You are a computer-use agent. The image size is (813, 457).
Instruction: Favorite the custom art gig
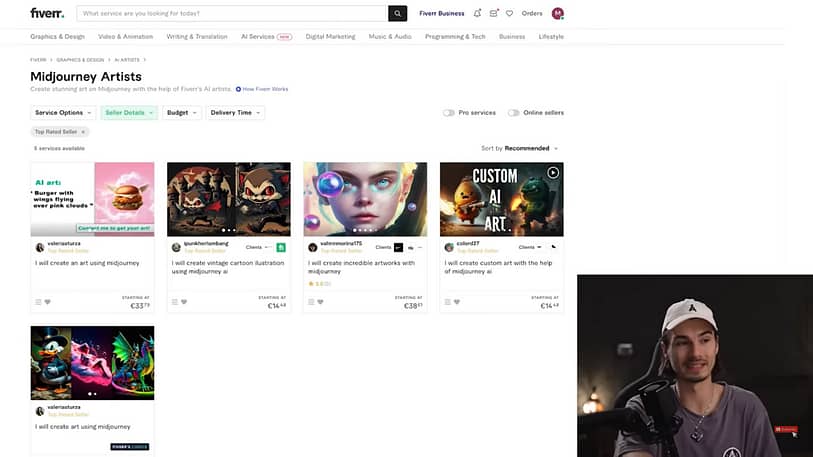(457, 302)
